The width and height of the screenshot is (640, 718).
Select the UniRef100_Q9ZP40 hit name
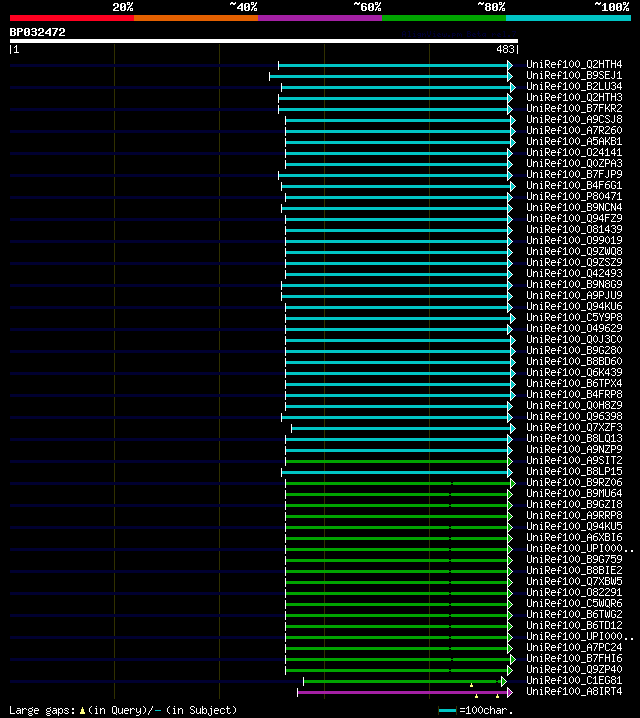[x=574, y=669]
